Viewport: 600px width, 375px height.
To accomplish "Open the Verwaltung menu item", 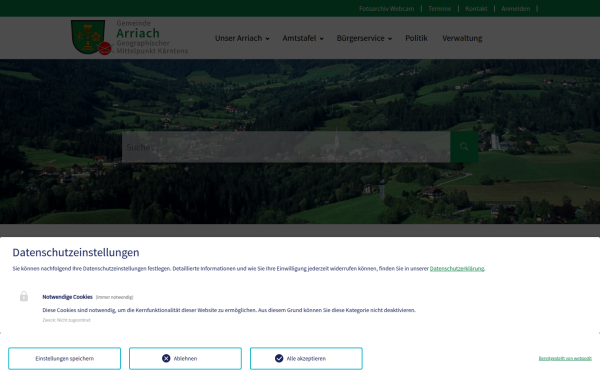I will pyautogui.click(x=462, y=38).
